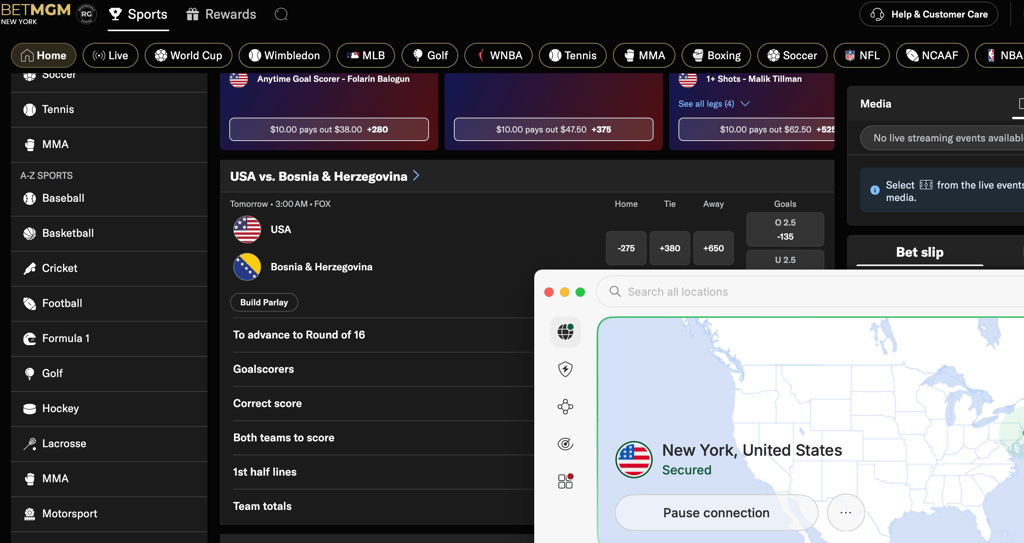Pick Tie odds +380
1024x543 pixels.
click(x=669, y=248)
